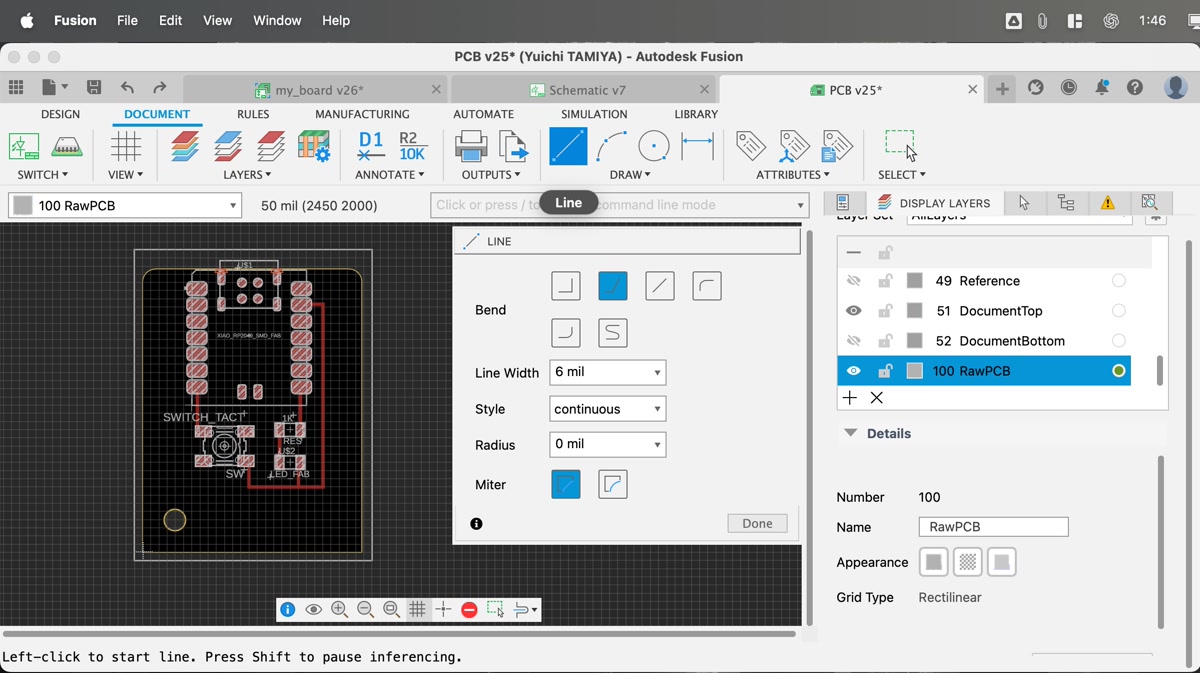Click the Switch to Schematic icon
This screenshot has width=1200, height=673.
coord(24,147)
